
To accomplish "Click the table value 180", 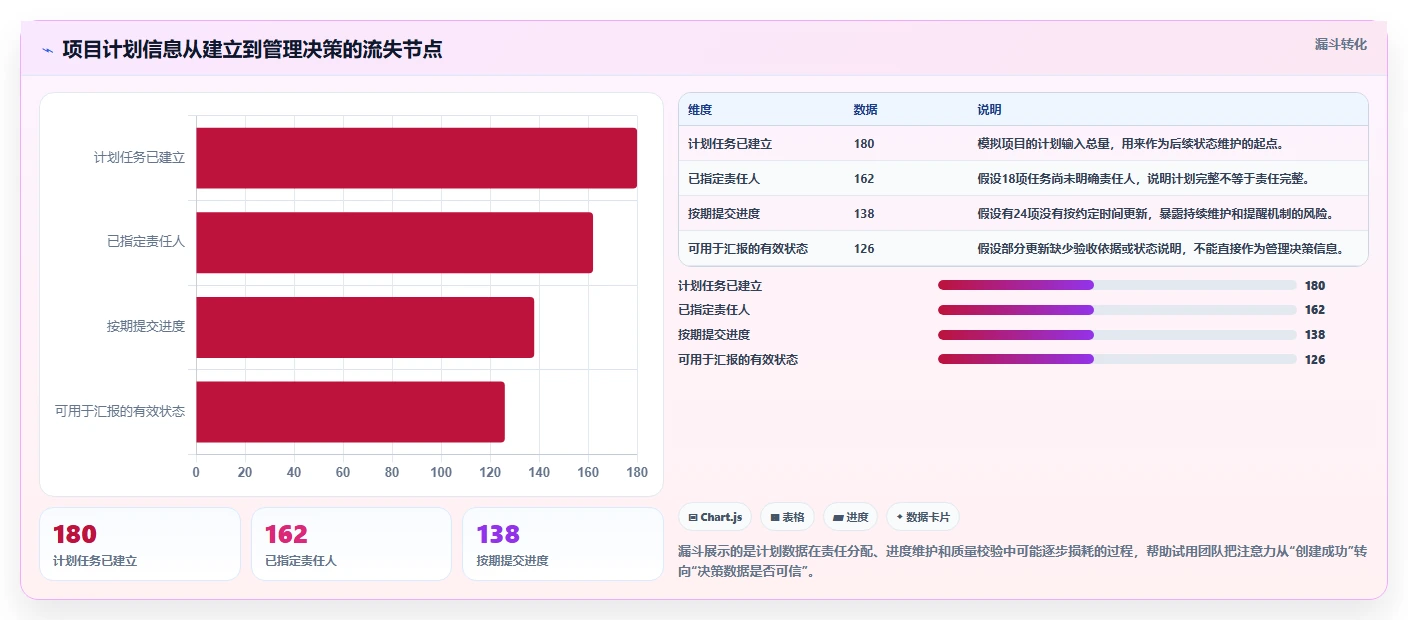I will point(864,144).
